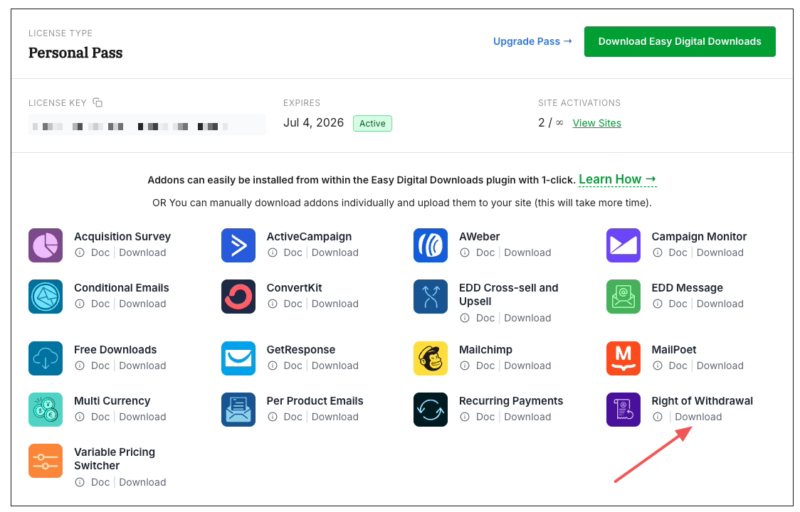Screen dimensions: 800x512
Task: Follow the Learn How link
Action: (617, 180)
